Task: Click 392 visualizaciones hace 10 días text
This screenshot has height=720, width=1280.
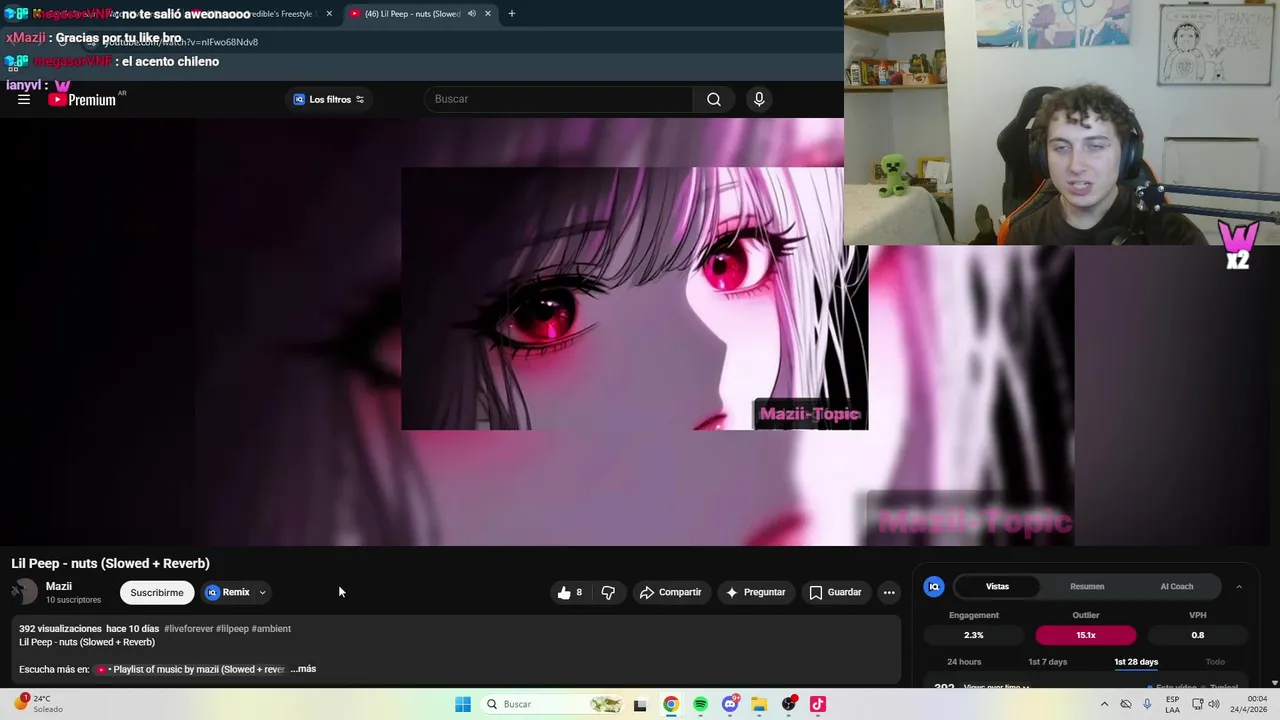Action: click(89, 629)
